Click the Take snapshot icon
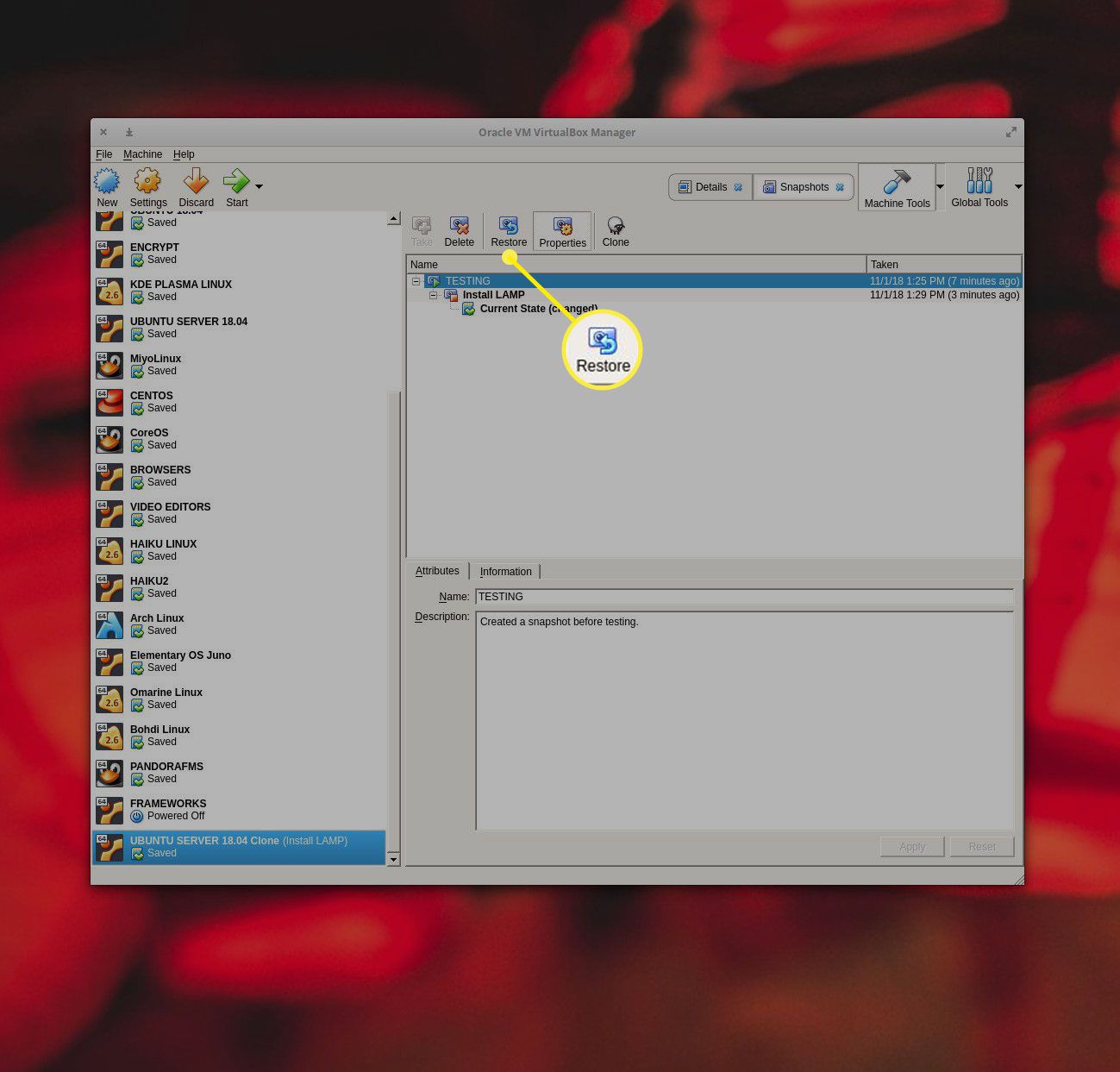This screenshot has height=1072, width=1120. (422, 226)
